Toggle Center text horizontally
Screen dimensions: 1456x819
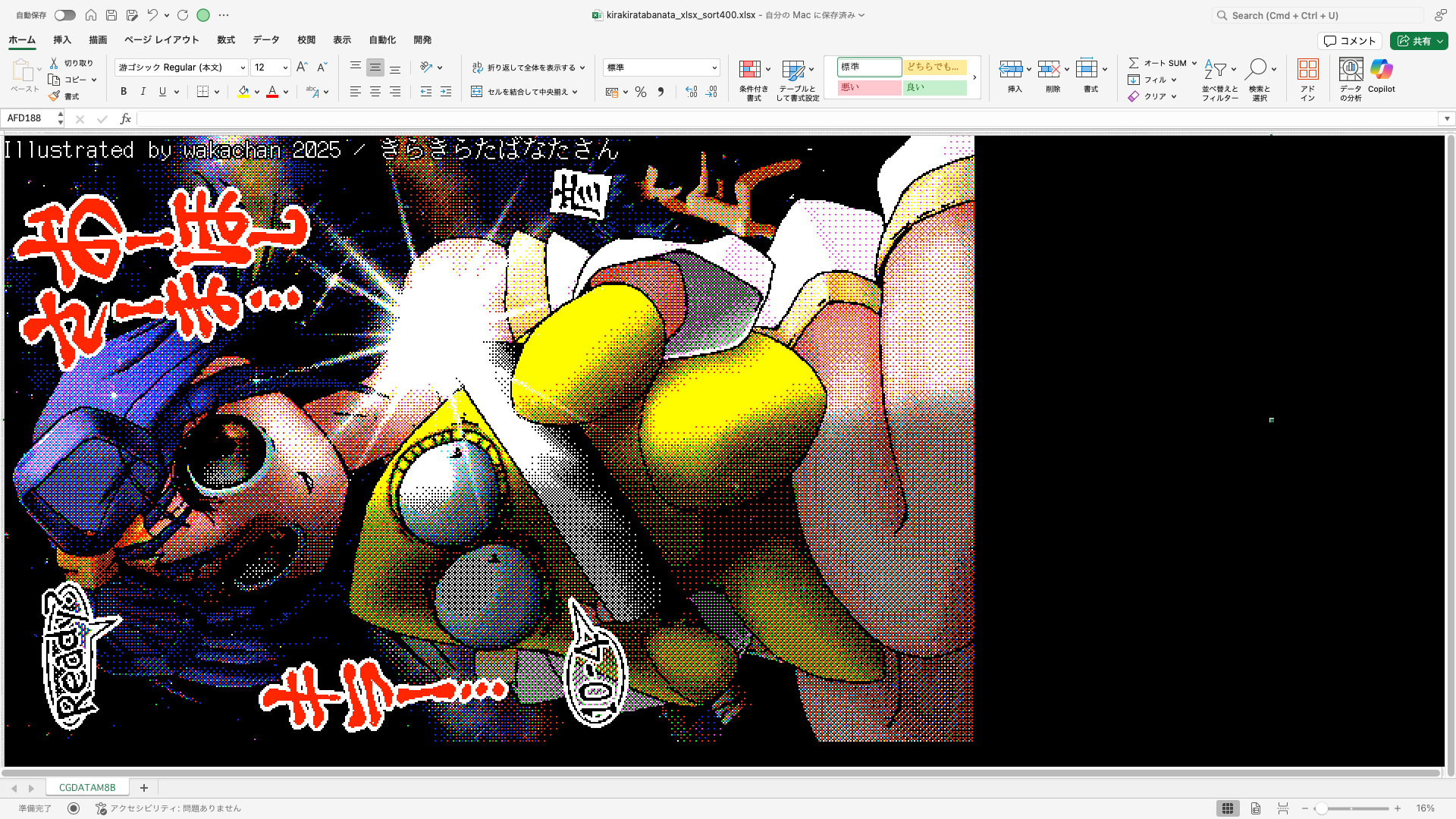(375, 92)
